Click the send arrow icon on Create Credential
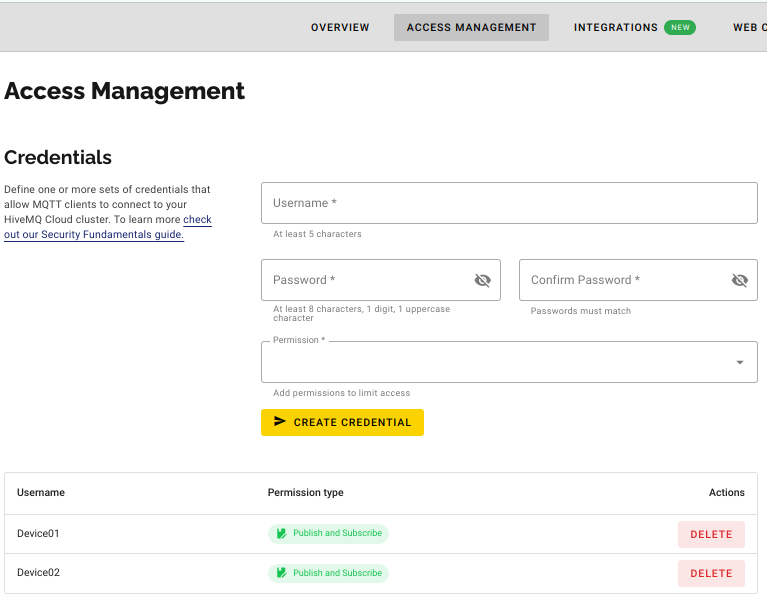 click(280, 422)
